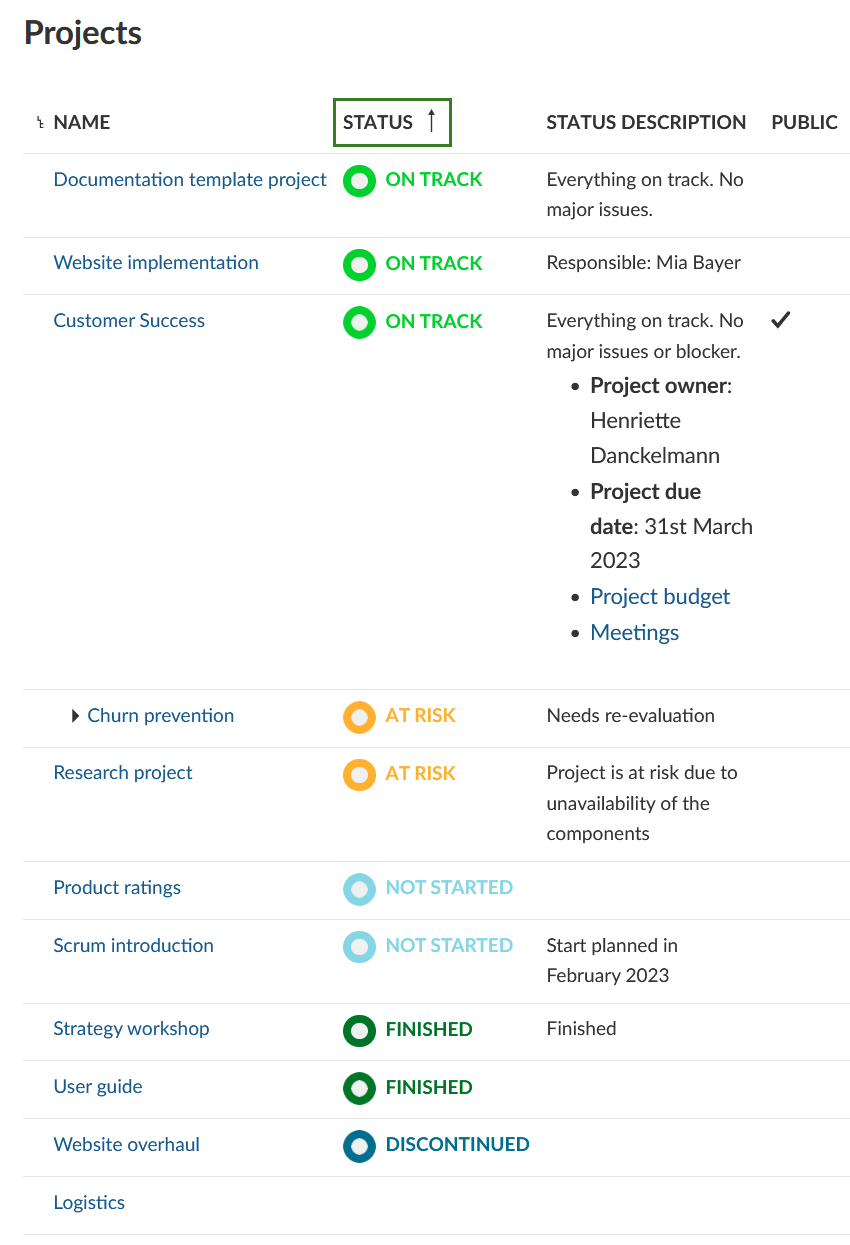
Task: Open the User guide project
Action: [98, 1087]
